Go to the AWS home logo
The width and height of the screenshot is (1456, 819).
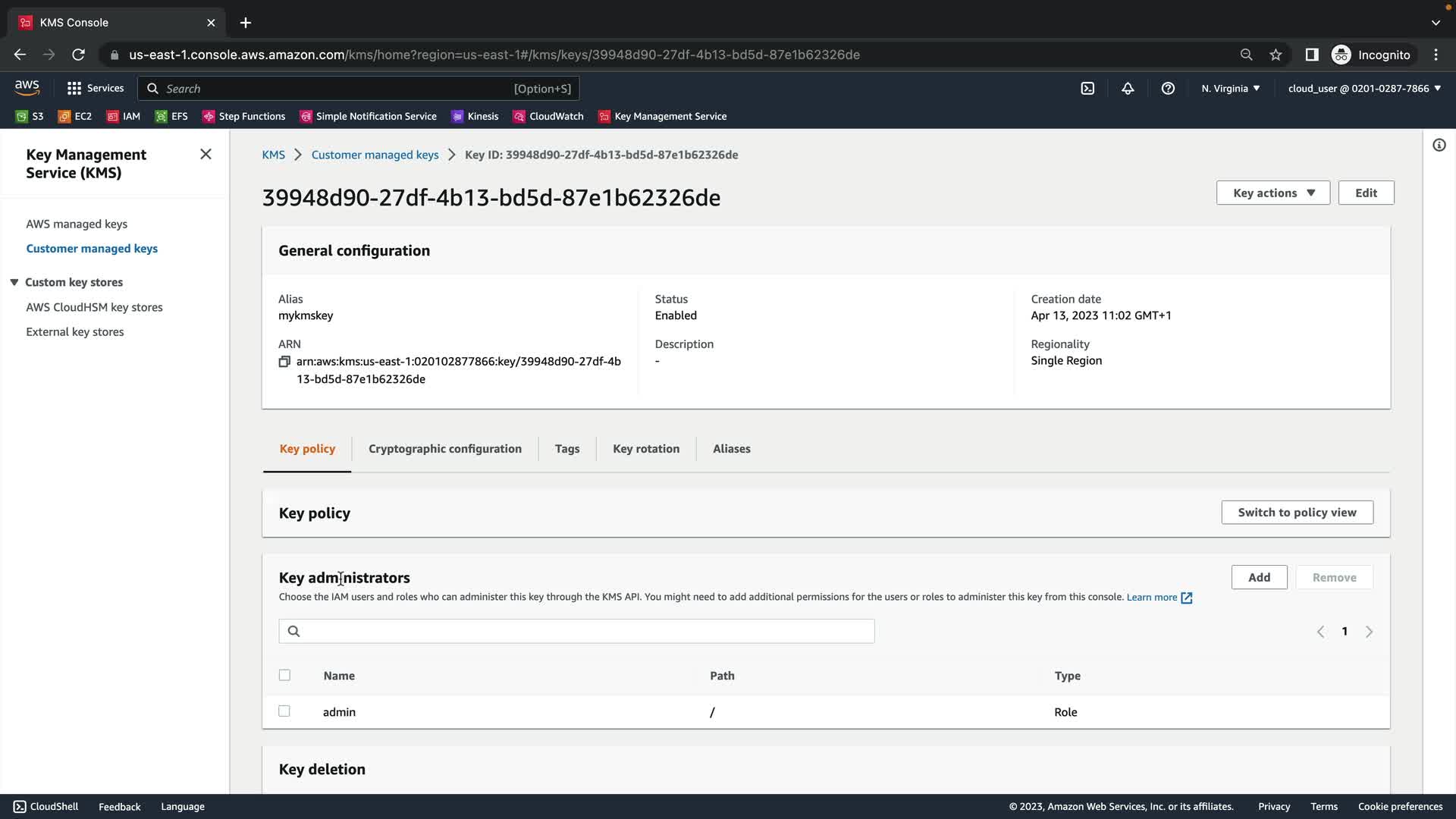tap(27, 88)
